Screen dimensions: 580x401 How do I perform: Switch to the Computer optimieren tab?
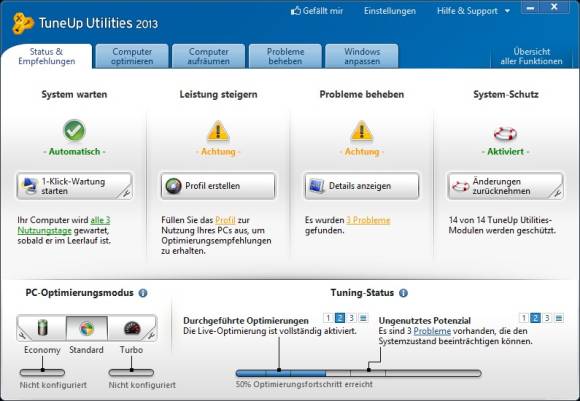(132, 56)
